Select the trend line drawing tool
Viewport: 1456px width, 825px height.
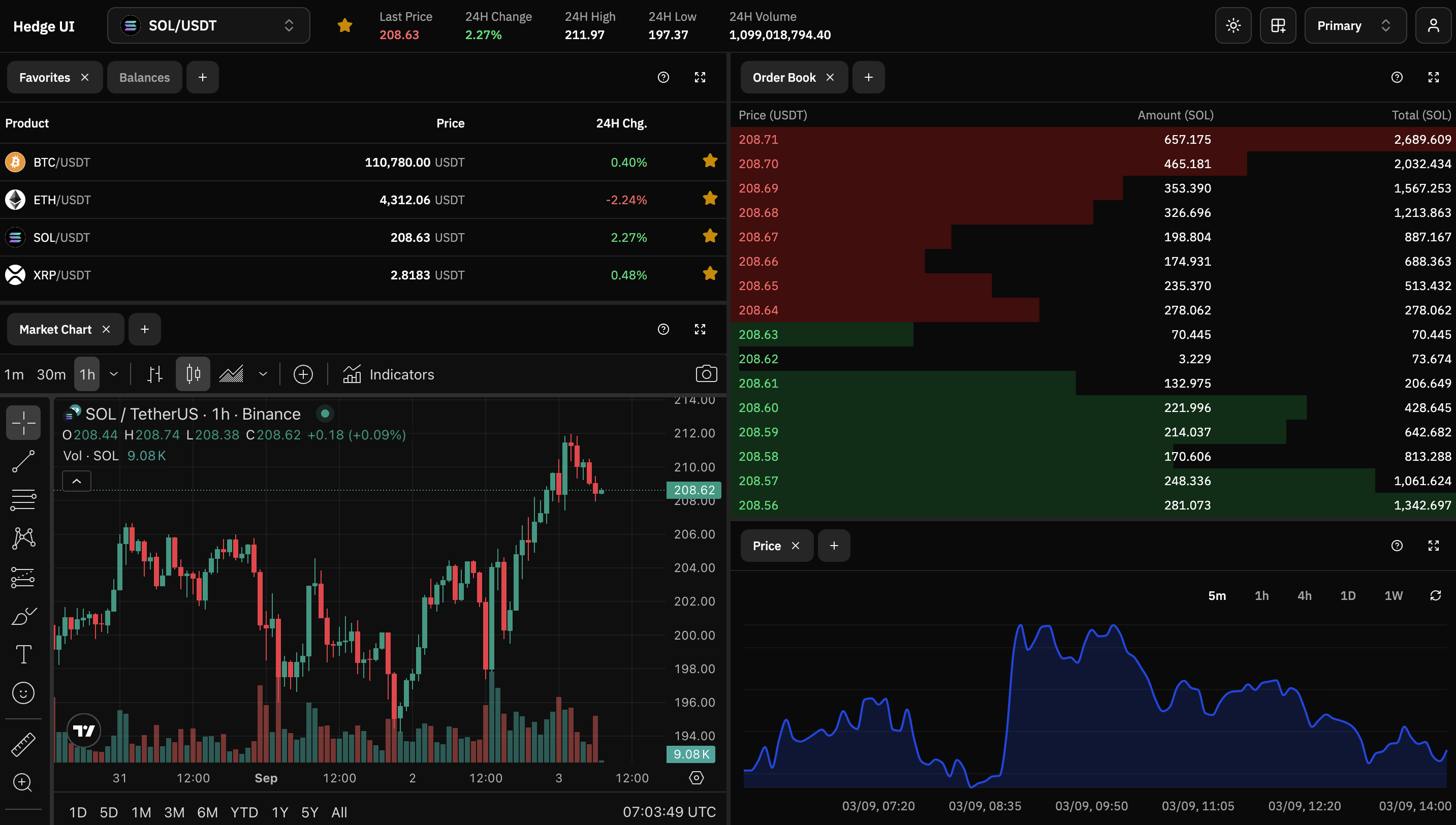(x=23, y=461)
